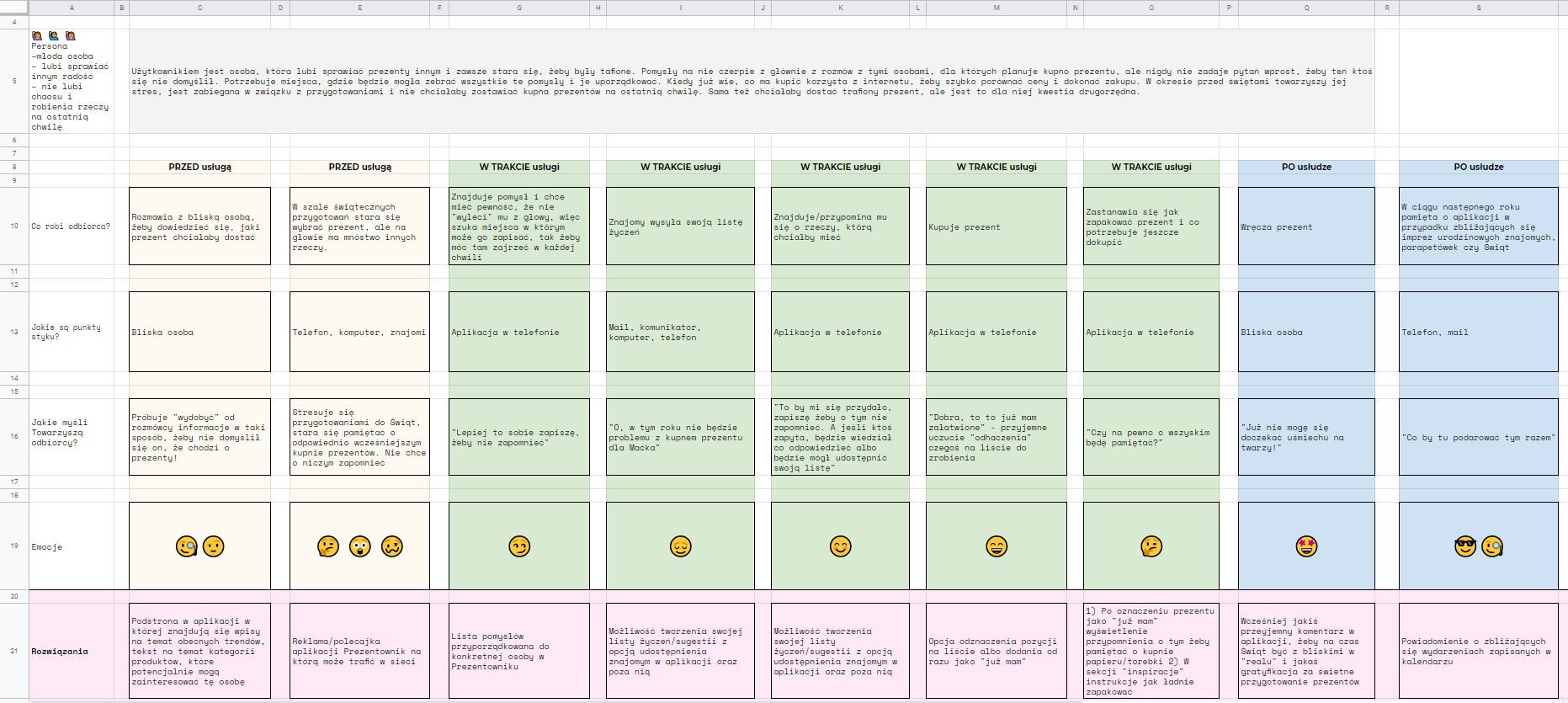Click cell 'Próbuje "wydobyć" od rozmówcy informacje'

point(199,437)
